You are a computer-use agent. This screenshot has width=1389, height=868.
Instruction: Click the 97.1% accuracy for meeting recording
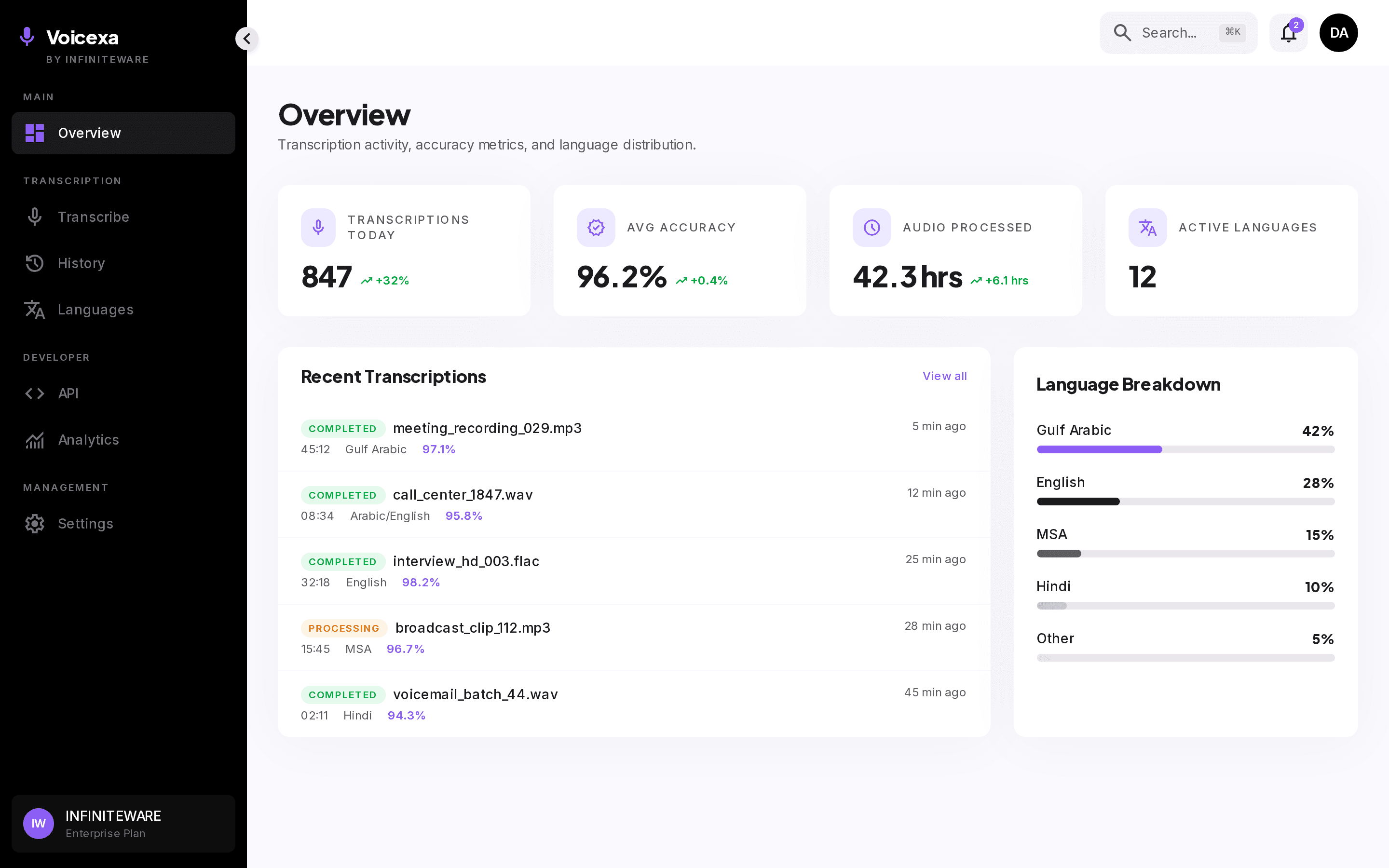(438, 449)
